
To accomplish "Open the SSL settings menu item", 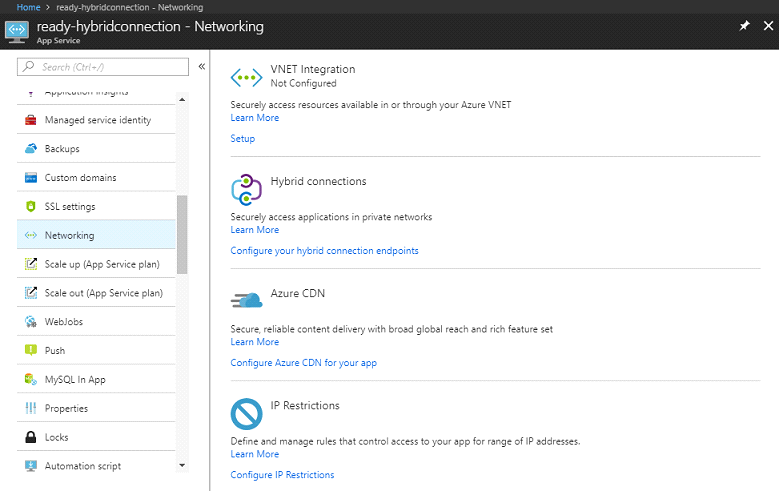I will [96, 206].
